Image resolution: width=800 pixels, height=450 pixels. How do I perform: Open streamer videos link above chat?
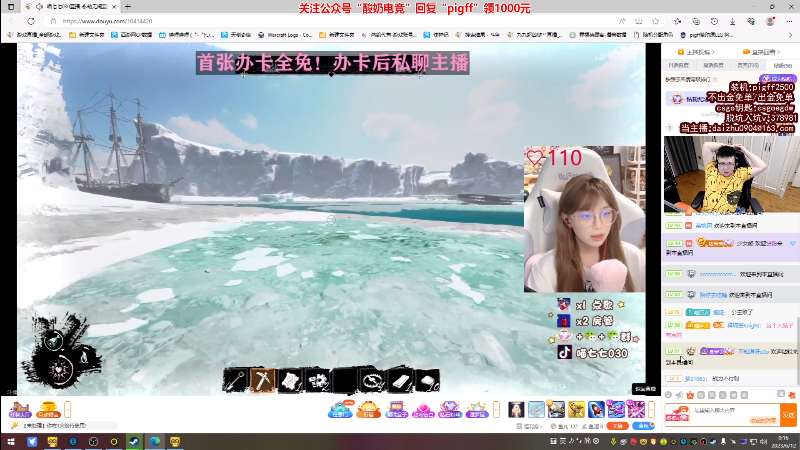tap(696, 52)
